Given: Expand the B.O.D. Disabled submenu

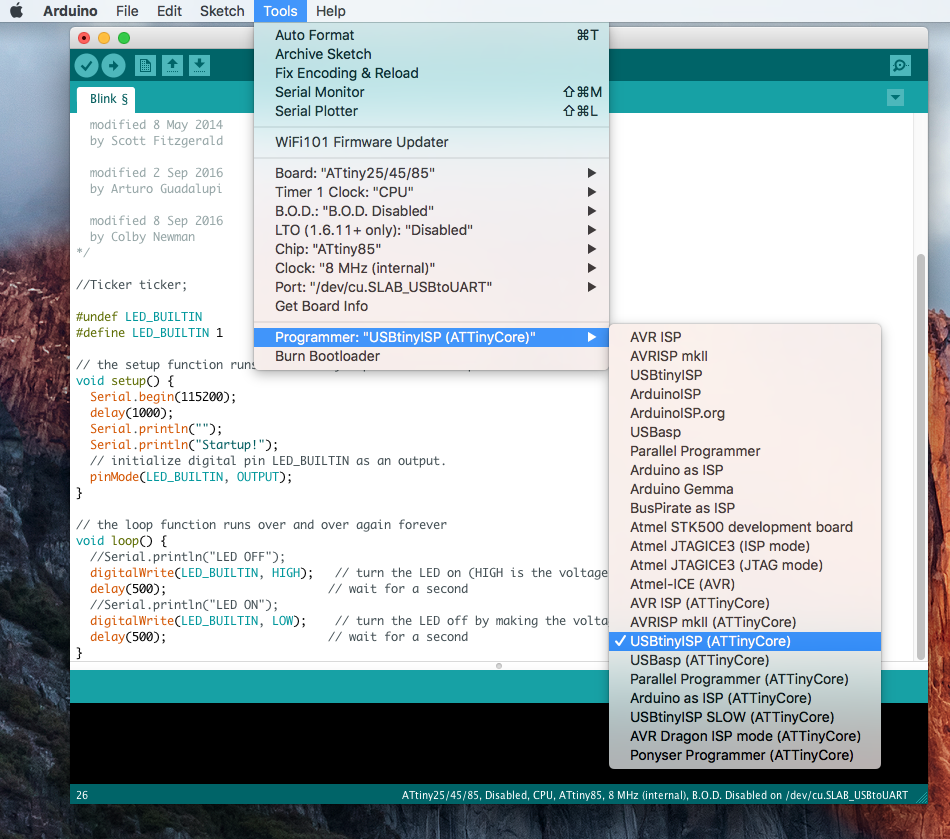Looking at the screenshot, I should 431,211.
